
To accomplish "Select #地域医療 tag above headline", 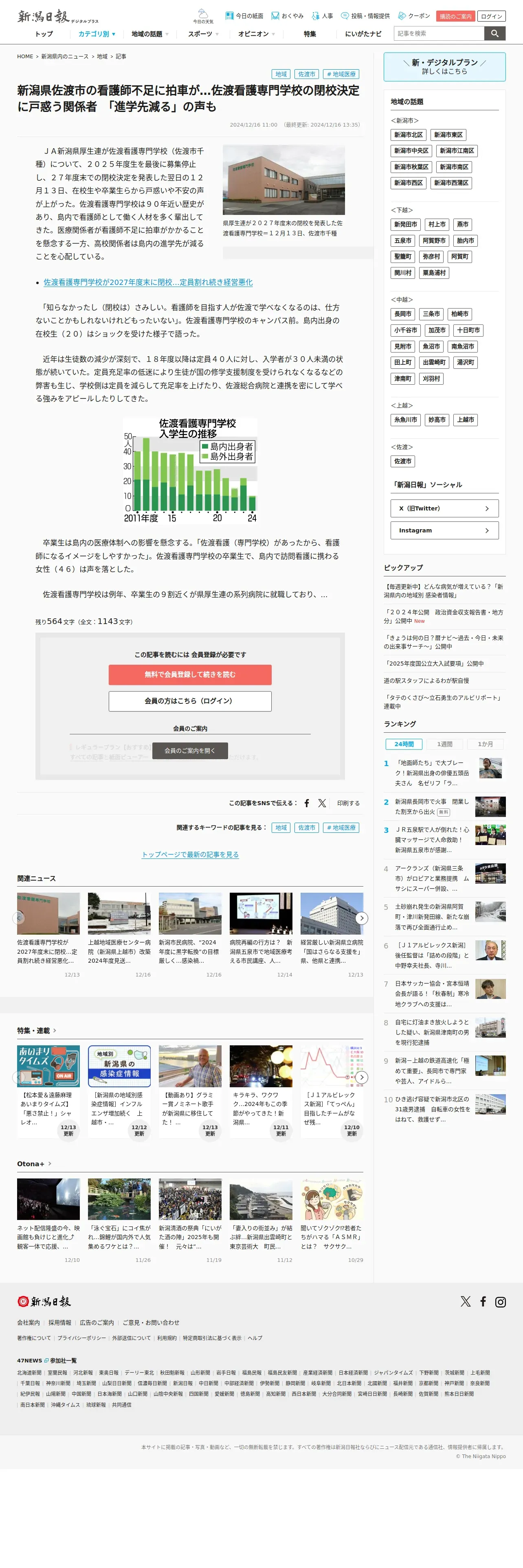I will (341, 74).
